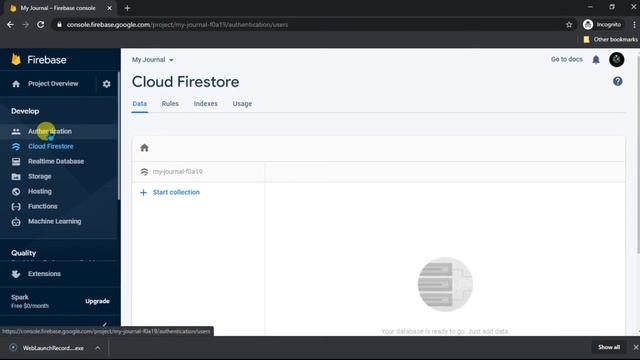
Task: Open Functions in the sidebar
Action: click(42, 207)
